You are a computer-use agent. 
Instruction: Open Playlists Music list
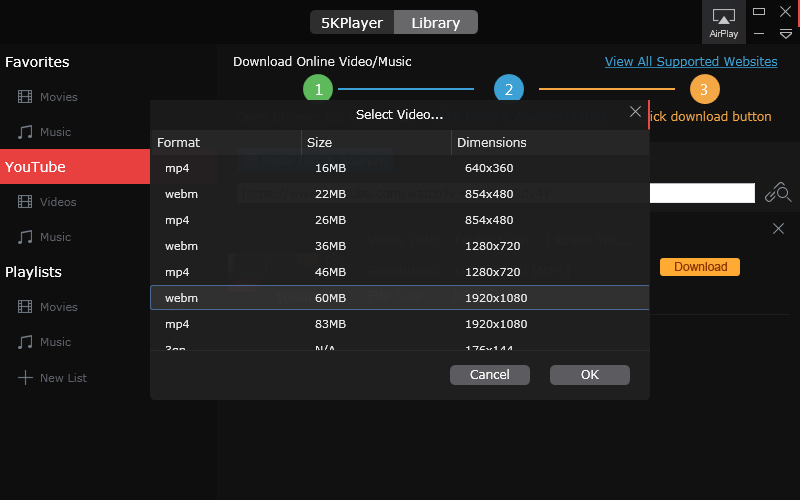click(x=56, y=342)
